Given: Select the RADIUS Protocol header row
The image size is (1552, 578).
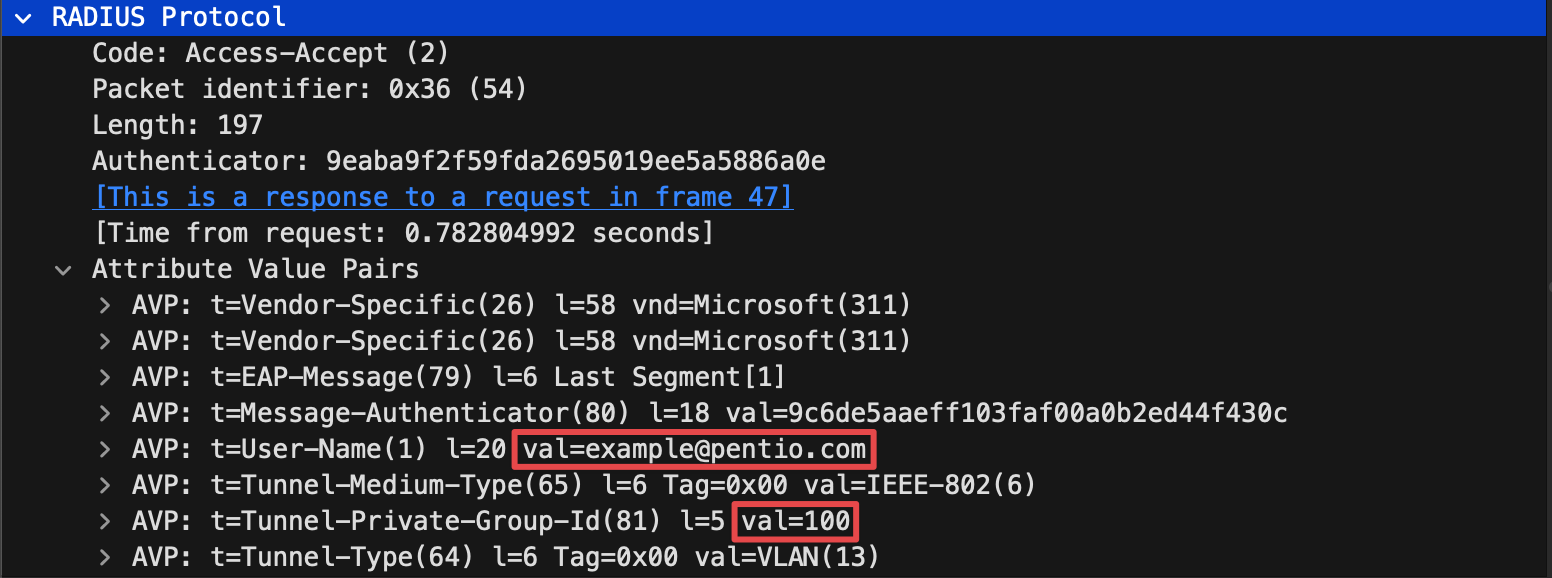Looking at the screenshot, I should [x=776, y=17].
